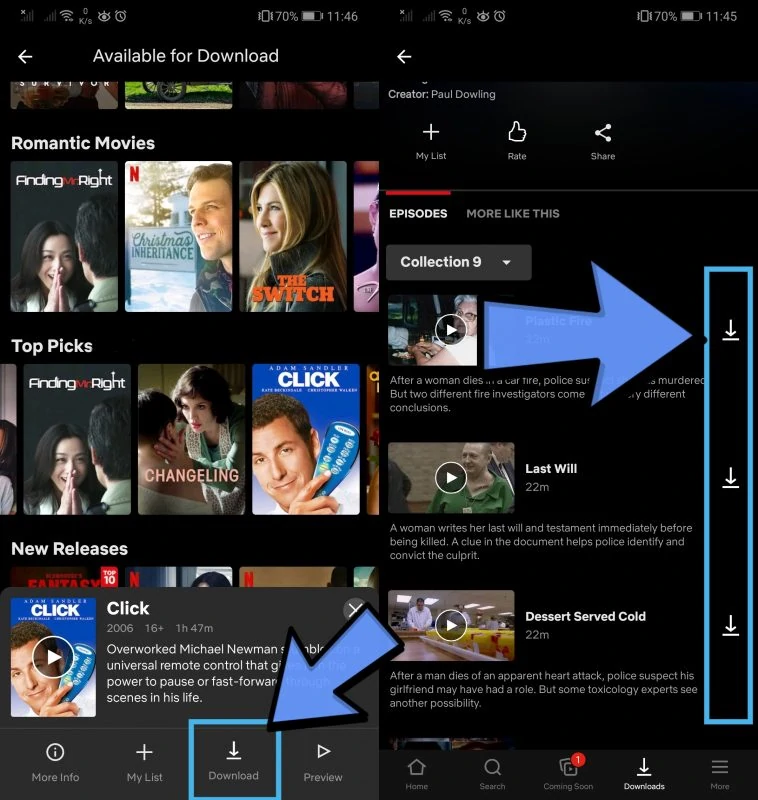Download the Plastic Fire episode
Image resolution: width=758 pixels, height=800 pixels.
[x=730, y=330]
